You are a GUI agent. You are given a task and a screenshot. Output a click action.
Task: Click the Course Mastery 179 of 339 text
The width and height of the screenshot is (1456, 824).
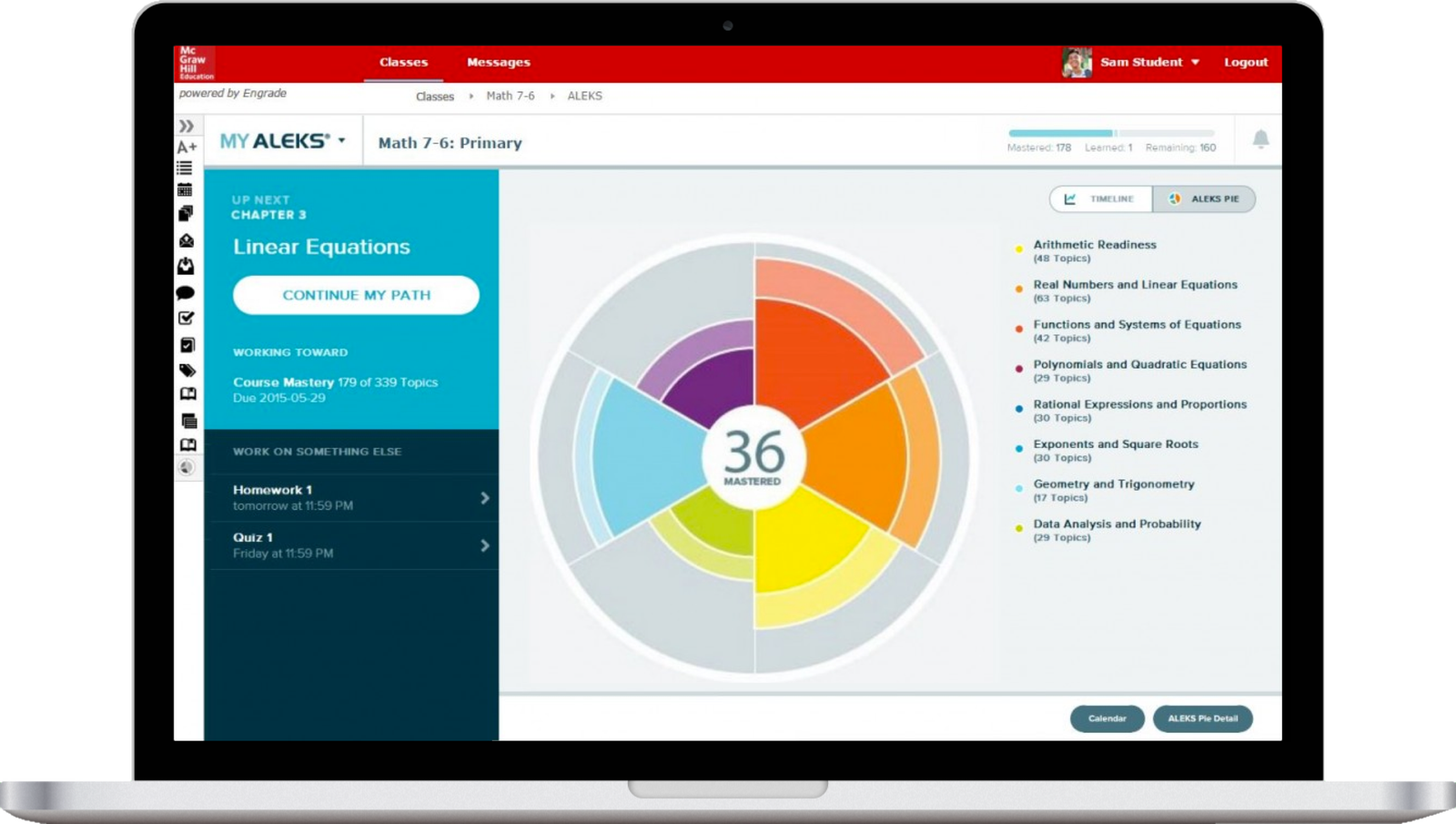tap(335, 382)
